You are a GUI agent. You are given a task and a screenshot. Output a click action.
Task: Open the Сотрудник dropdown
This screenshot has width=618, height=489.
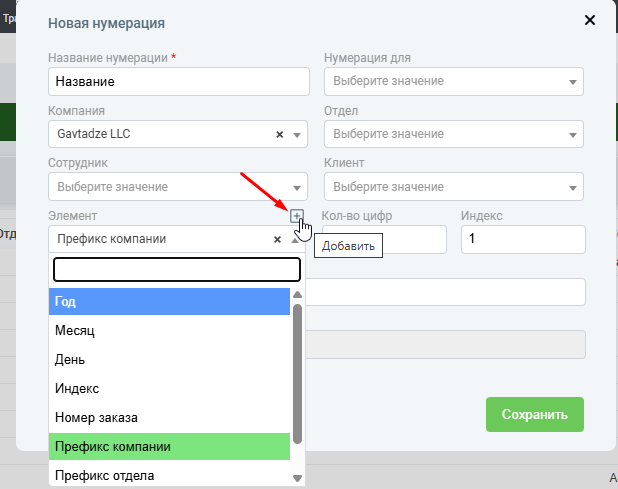(177, 187)
